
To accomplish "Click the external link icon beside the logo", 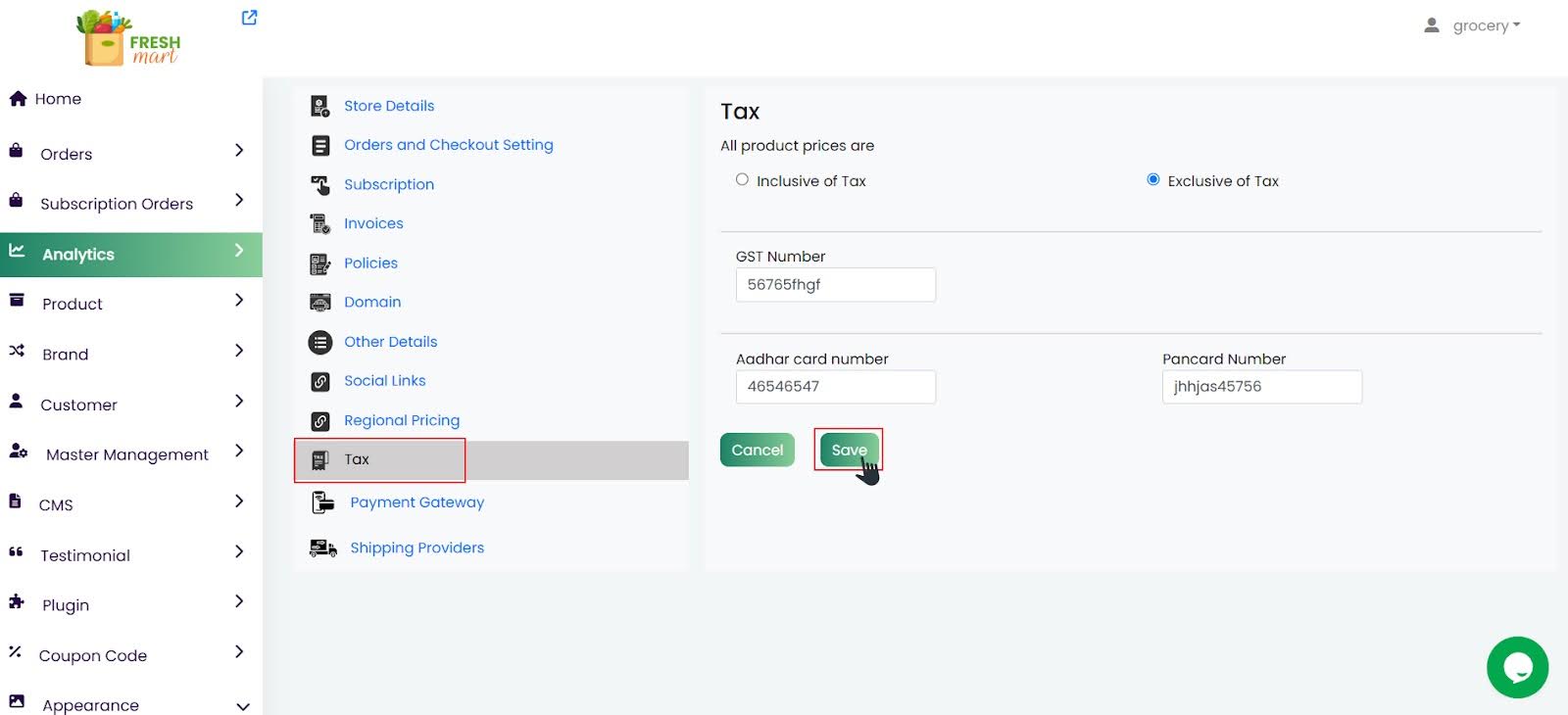I will point(249,18).
